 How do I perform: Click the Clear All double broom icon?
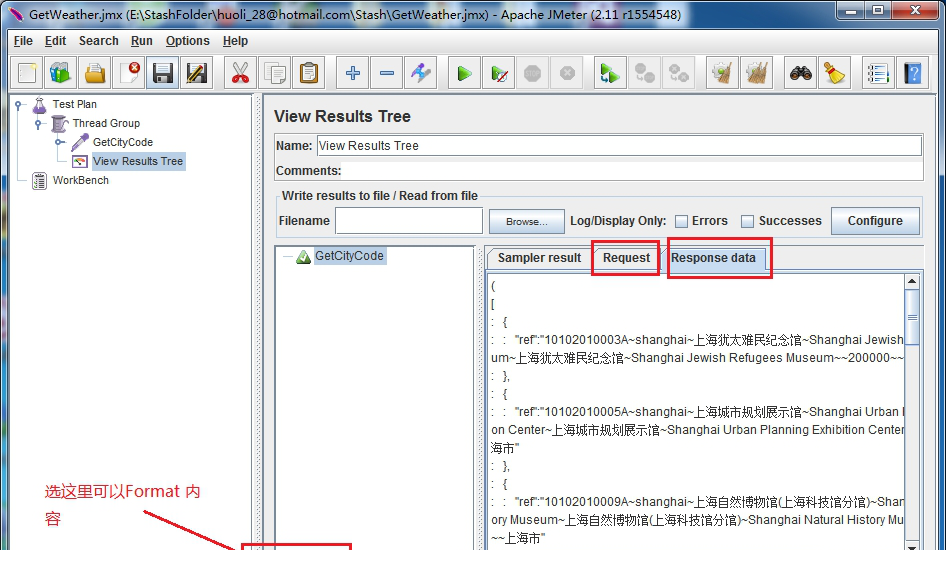(x=757, y=74)
